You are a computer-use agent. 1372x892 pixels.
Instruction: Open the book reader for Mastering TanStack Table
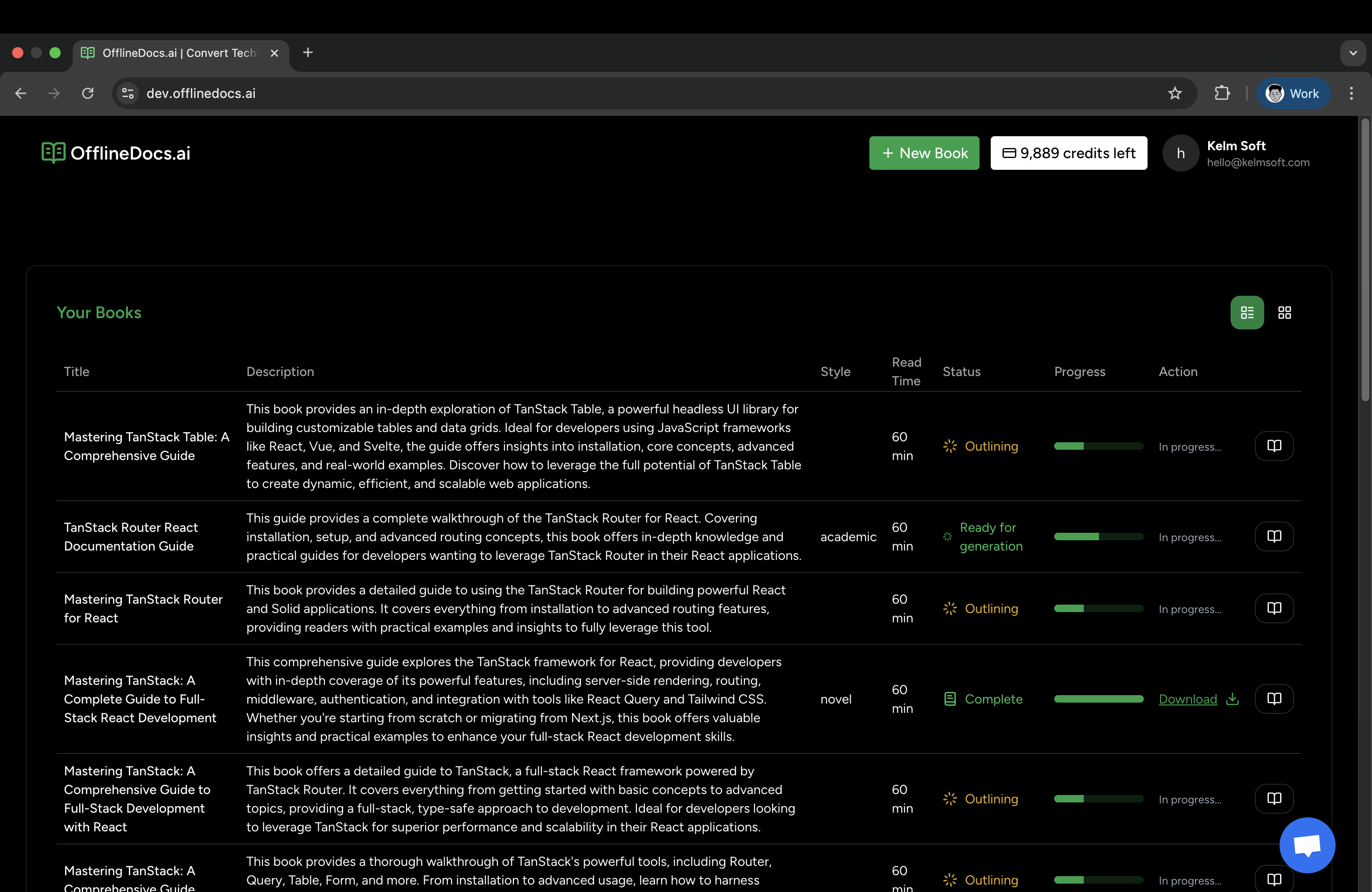pos(1274,446)
